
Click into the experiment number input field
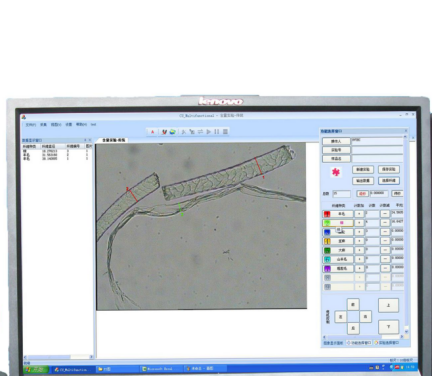[x=377, y=150]
